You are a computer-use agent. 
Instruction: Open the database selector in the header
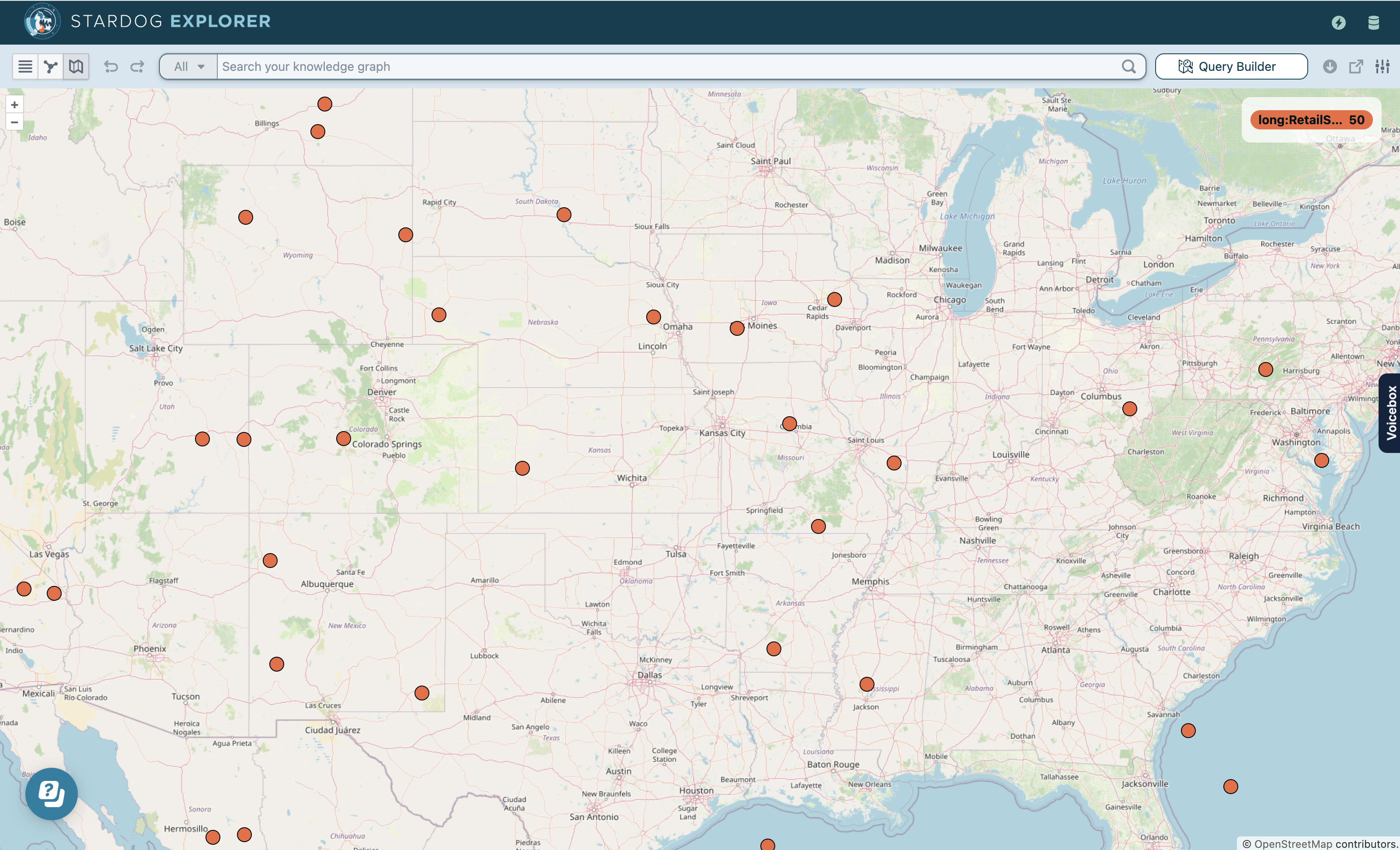click(x=1375, y=23)
